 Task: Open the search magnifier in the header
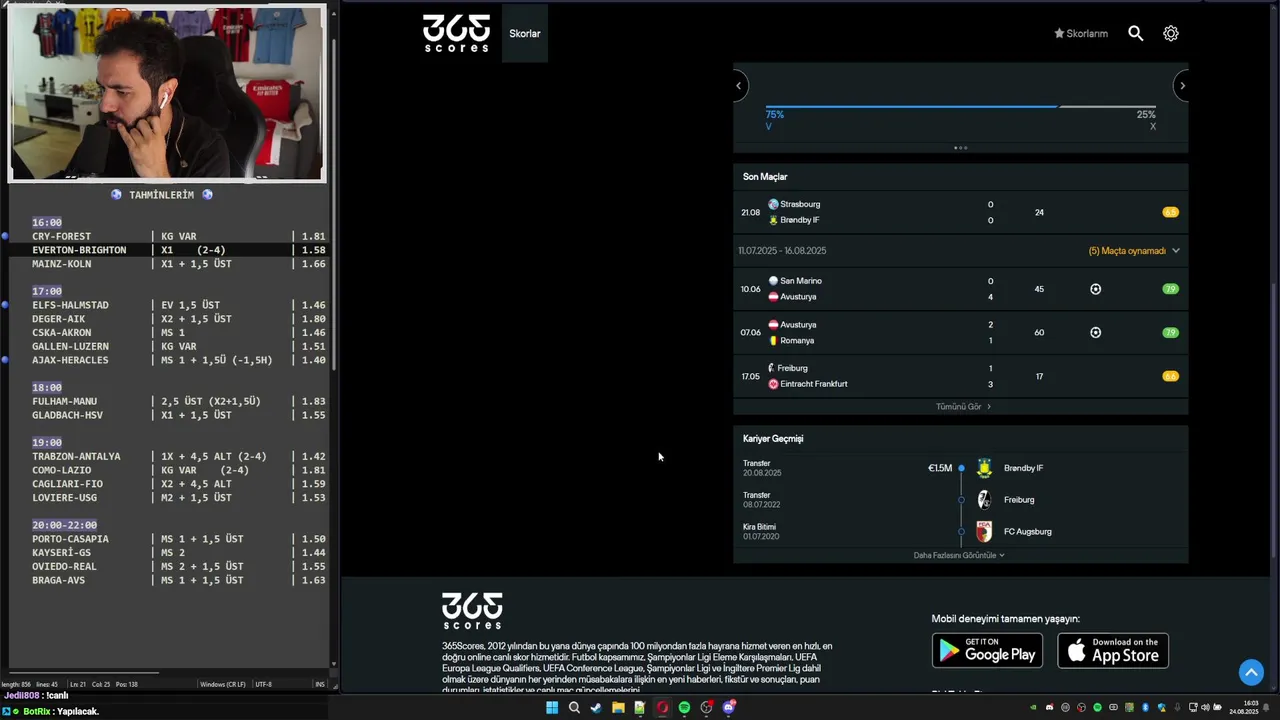click(x=1136, y=33)
